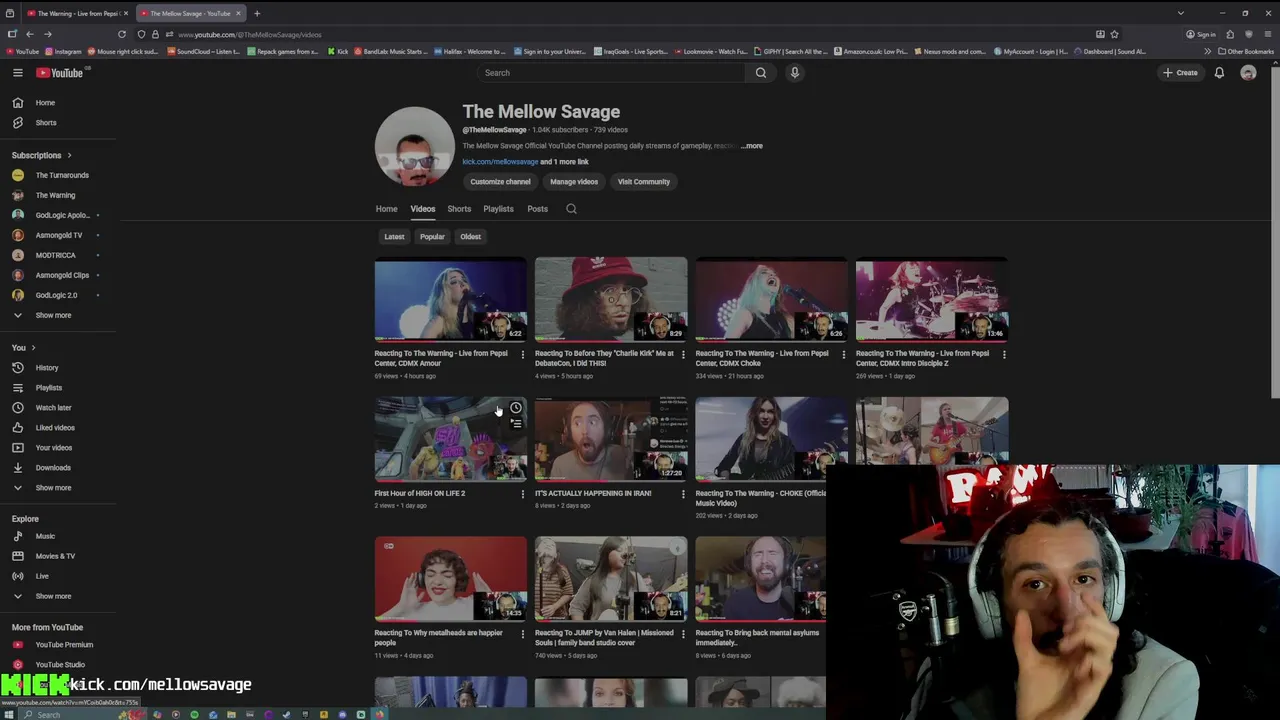Open kick.com/mellowsavage channel link
This screenshot has height=720, width=1280.
pyautogui.click(x=500, y=162)
